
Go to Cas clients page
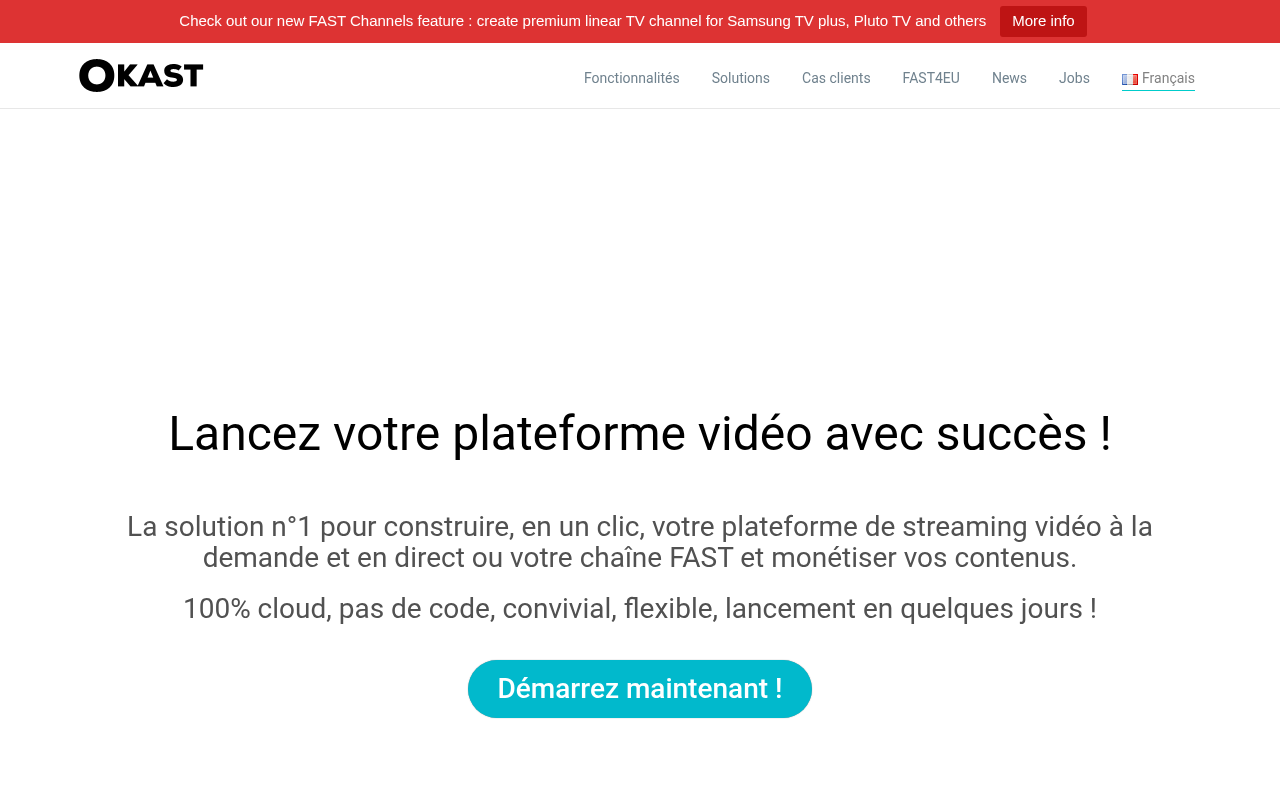click(x=836, y=78)
